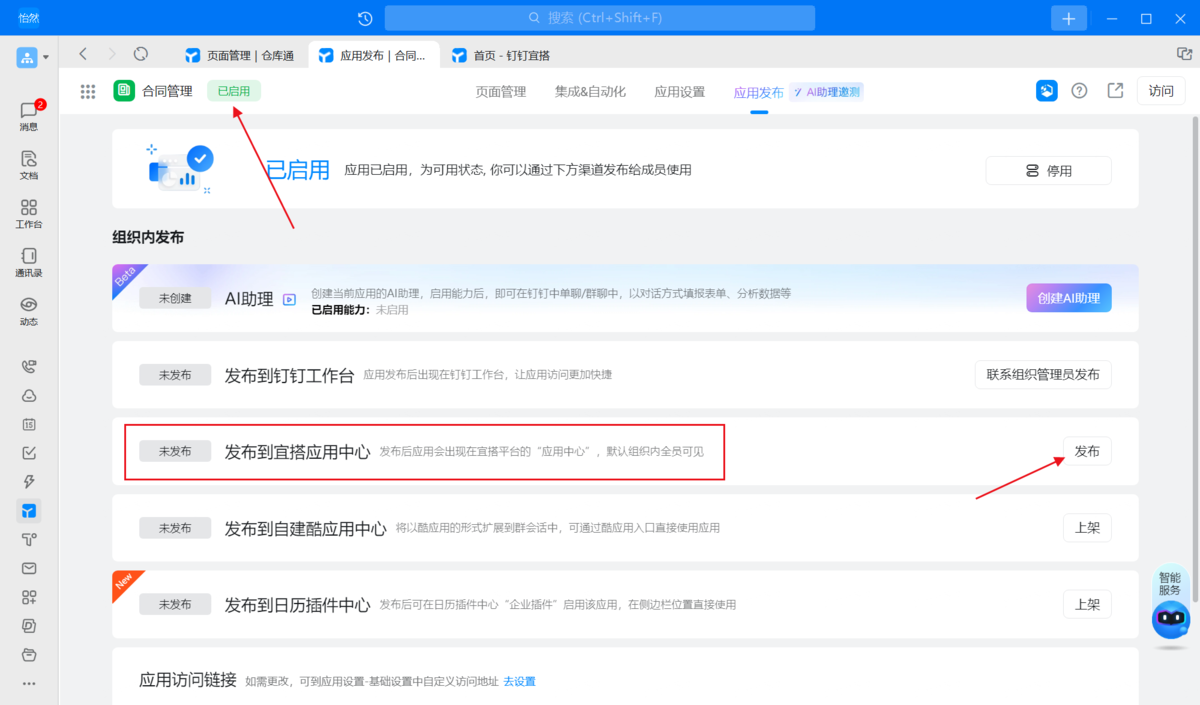Open the help question mark icon

tap(1079, 91)
